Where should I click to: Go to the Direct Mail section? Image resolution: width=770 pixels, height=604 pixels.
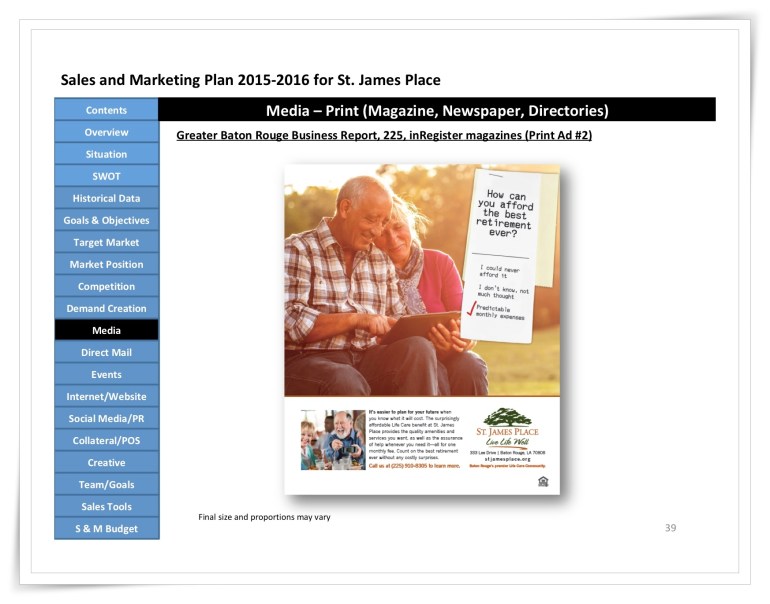106,352
